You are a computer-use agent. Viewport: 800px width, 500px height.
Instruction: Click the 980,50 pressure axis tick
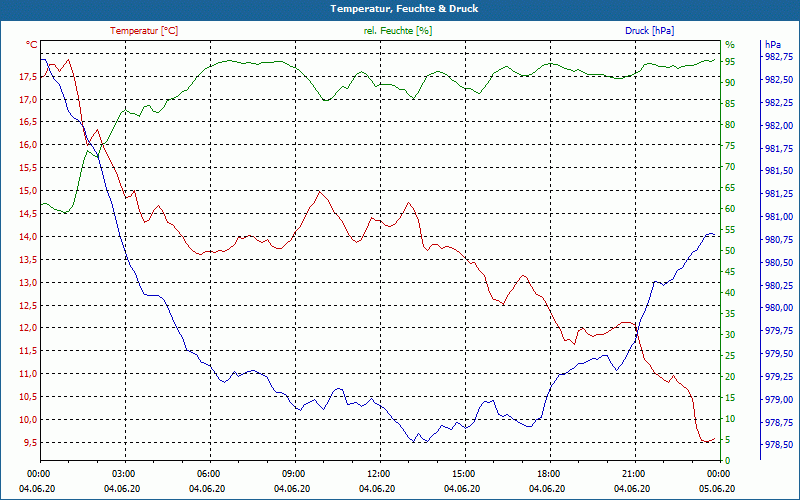click(x=779, y=263)
